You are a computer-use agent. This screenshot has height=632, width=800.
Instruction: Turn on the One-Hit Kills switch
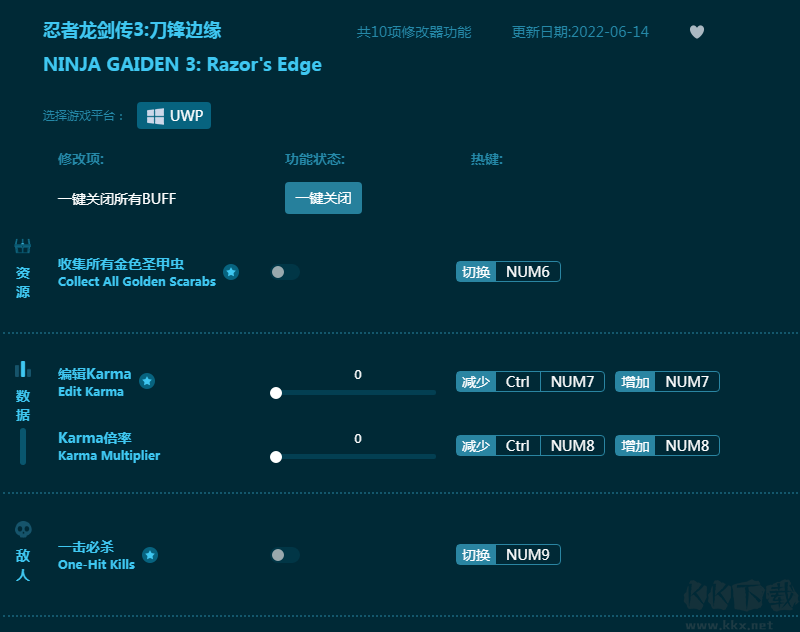coord(284,555)
